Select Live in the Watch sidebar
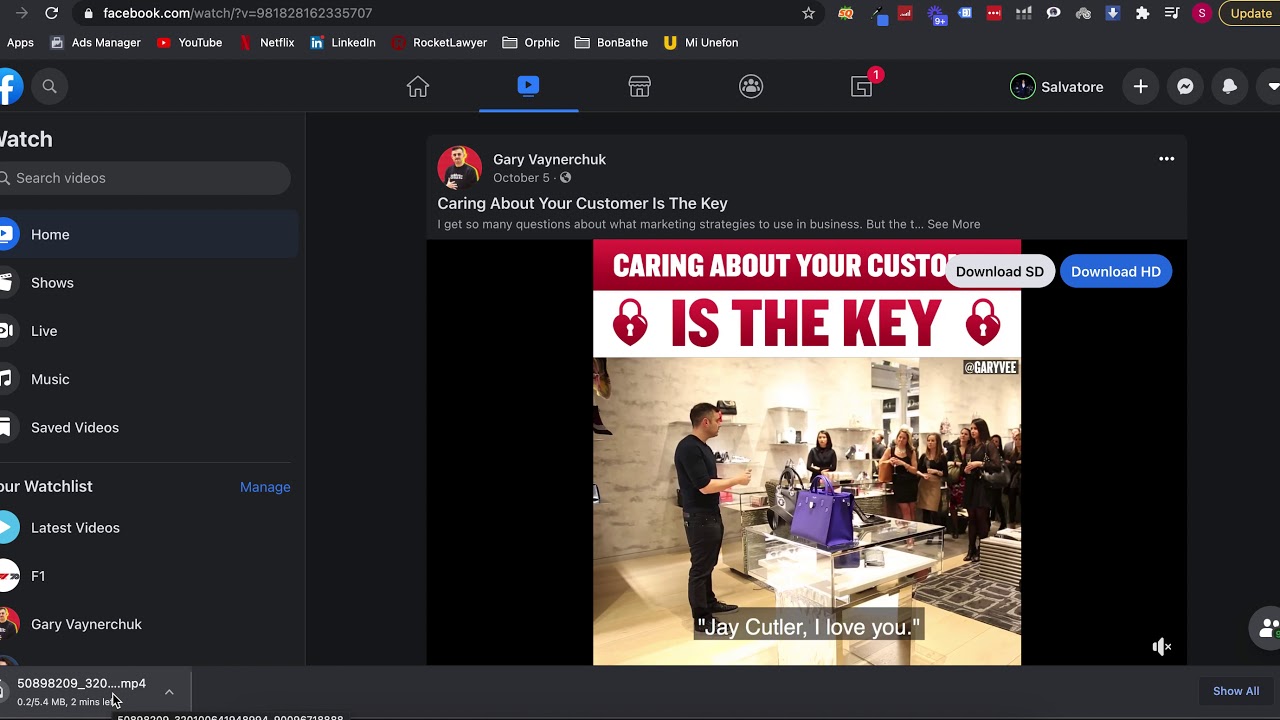This screenshot has width=1280, height=720. (x=149, y=331)
